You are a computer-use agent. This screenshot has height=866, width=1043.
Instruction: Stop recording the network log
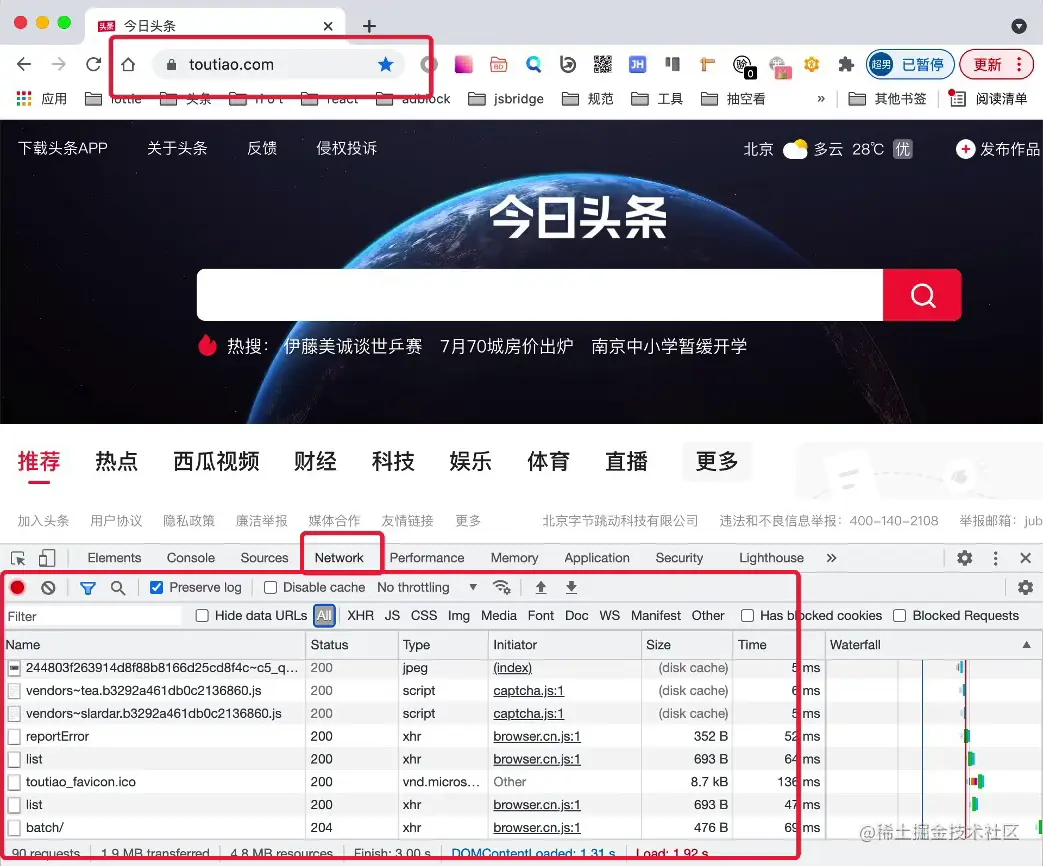pos(18,587)
